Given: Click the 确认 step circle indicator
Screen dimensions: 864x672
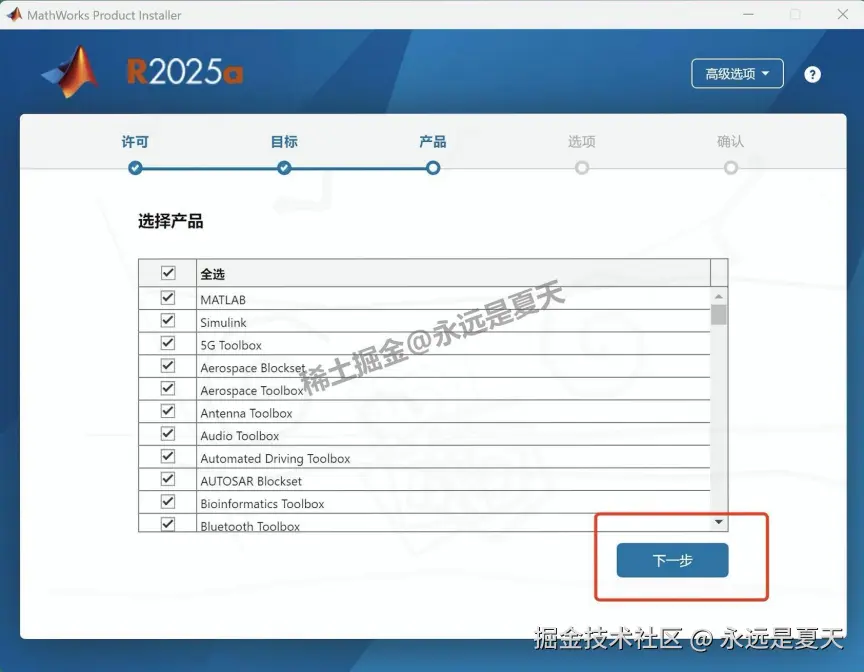Looking at the screenshot, I should [730, 168].
